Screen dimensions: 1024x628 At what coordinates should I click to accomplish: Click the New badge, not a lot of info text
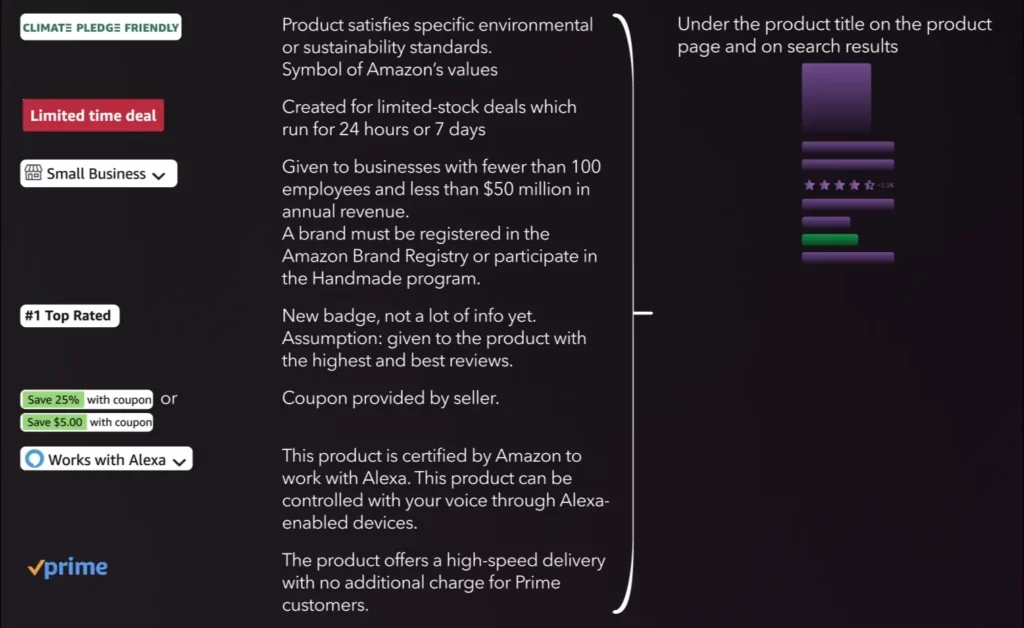pyautogui.click(x=409, y=316)
